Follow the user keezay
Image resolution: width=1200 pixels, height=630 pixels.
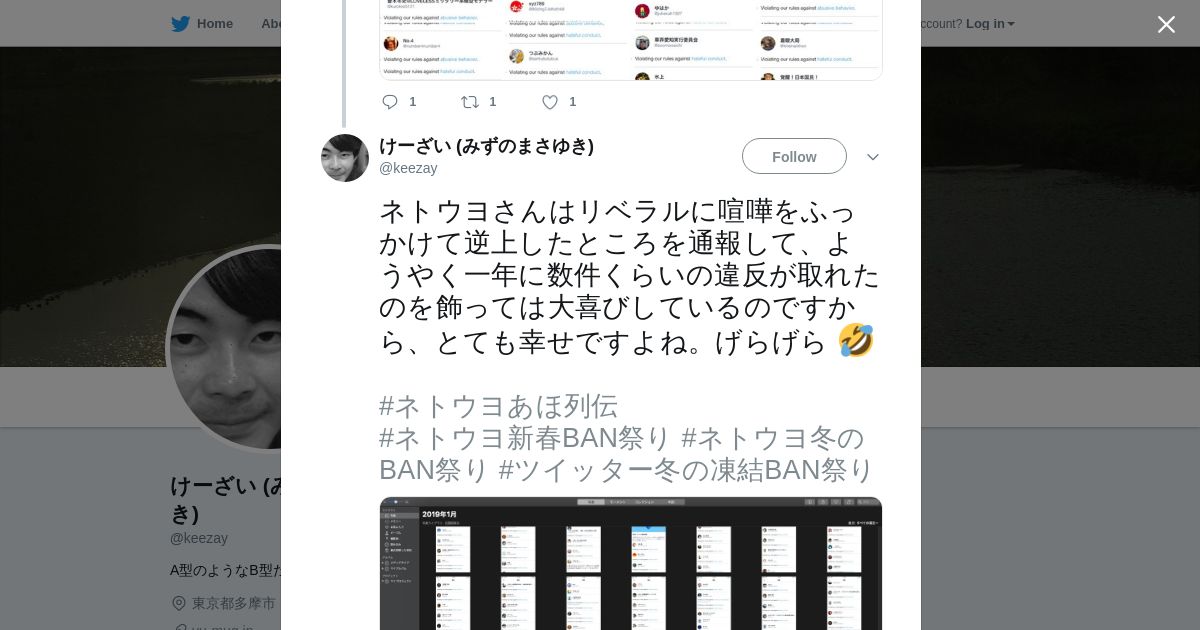[x=794, y=157]
